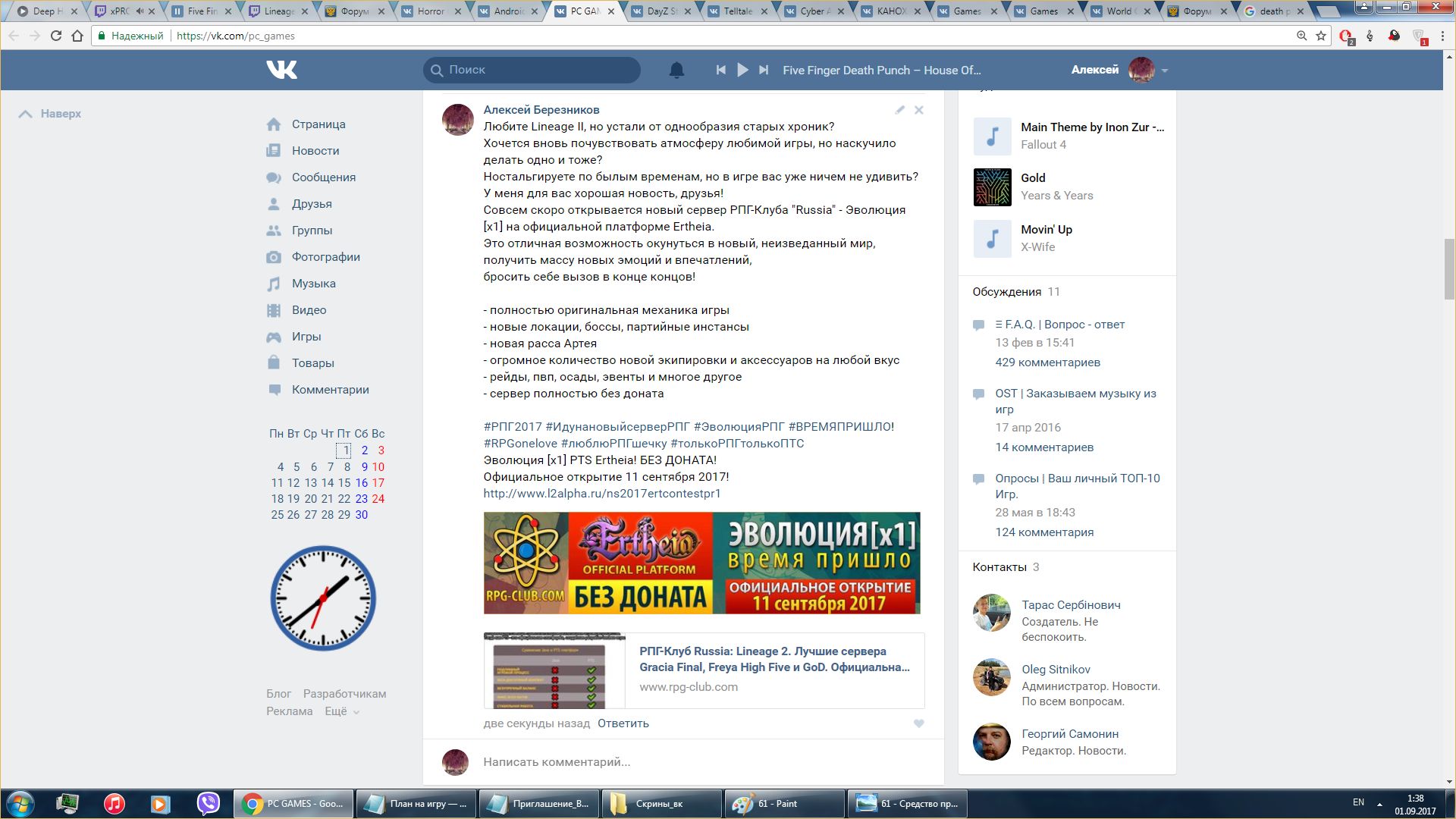Viewport: 1456px width, 819px height.
Task: Open the Разработчикам footer link
Action: click(344, 694)
